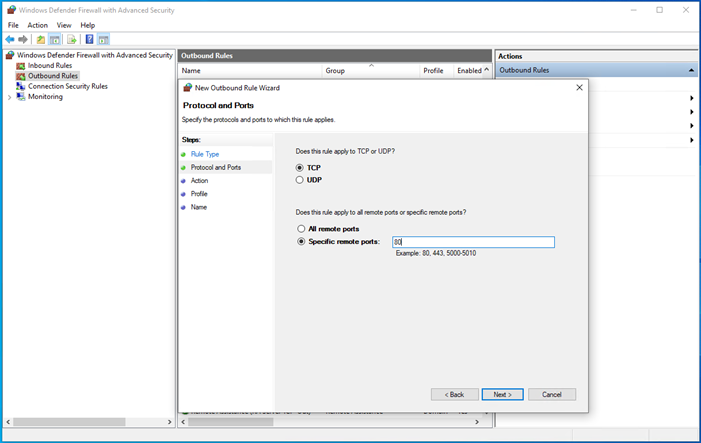Open the View menu
Image resolution: width=701 pixels, height=443 pixels.
click(64, 25)
